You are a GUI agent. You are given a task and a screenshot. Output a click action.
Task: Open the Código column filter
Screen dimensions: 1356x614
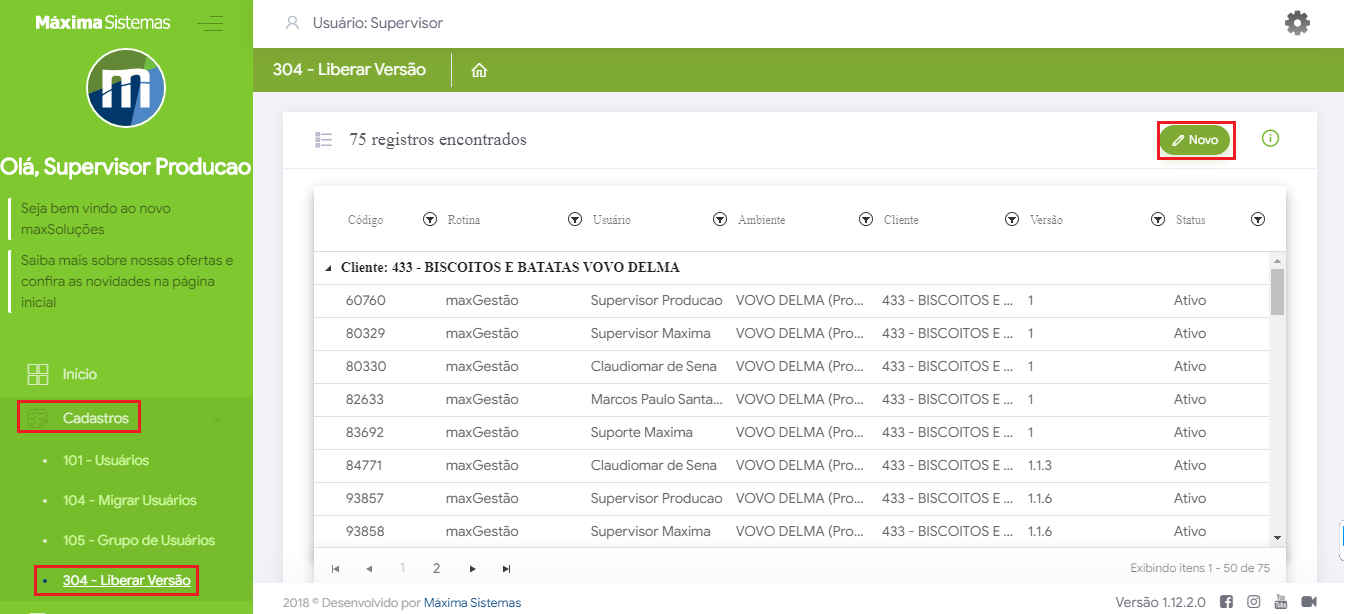(430, 220)
